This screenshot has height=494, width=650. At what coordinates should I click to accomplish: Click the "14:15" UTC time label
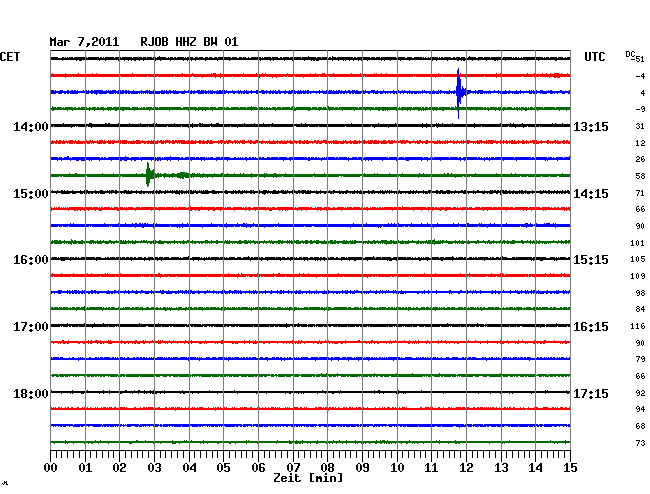[x=591, y=194]
